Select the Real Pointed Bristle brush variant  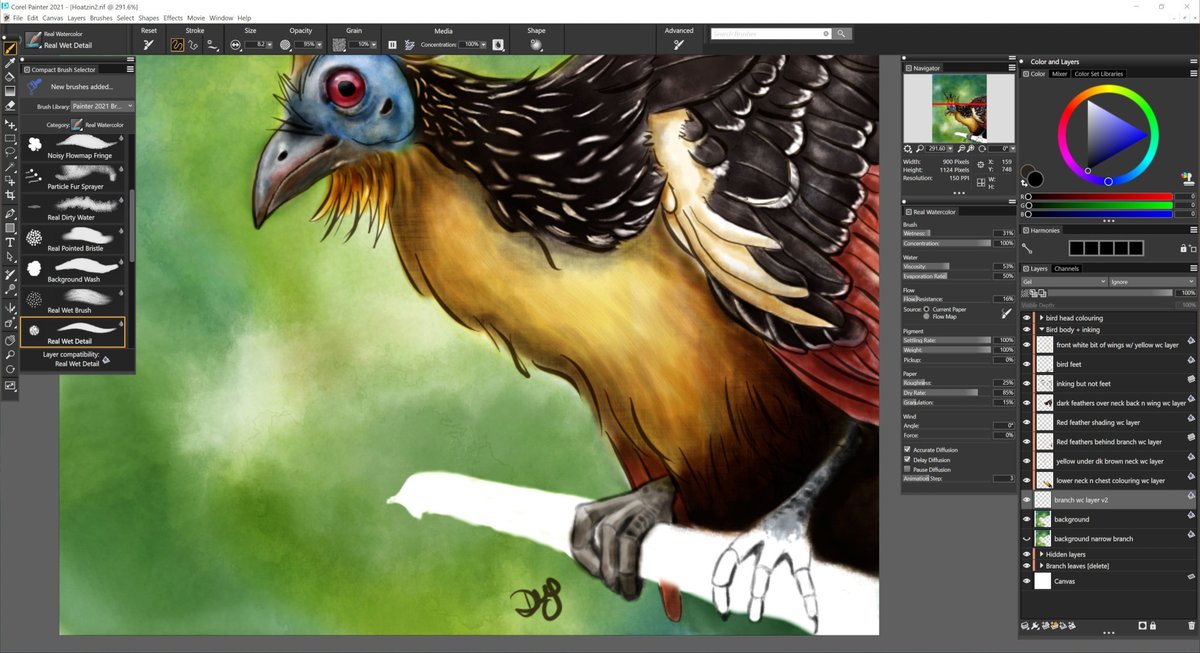(75, 239)
